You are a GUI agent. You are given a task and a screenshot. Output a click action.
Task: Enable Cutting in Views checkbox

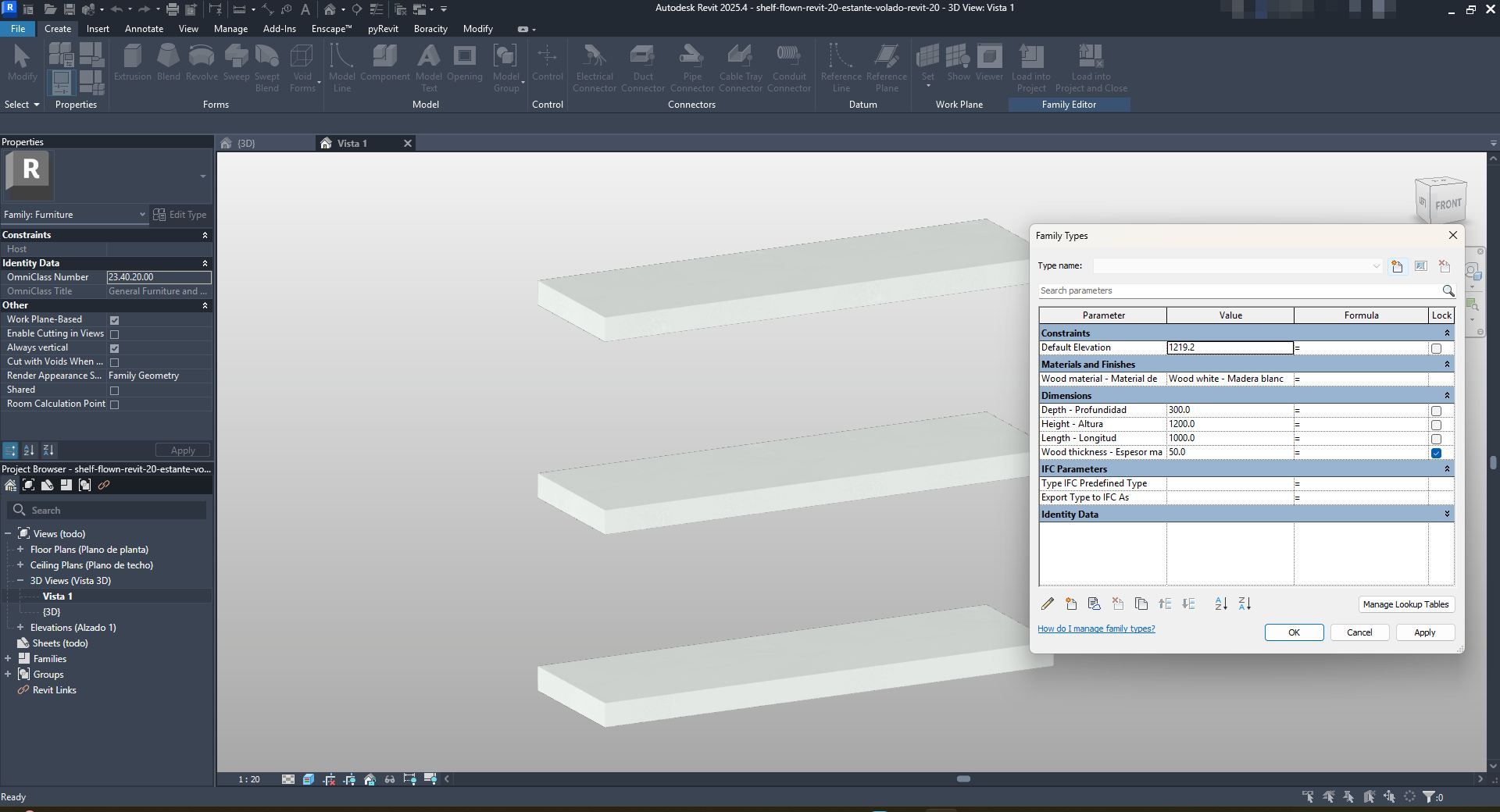click(114, 334)
